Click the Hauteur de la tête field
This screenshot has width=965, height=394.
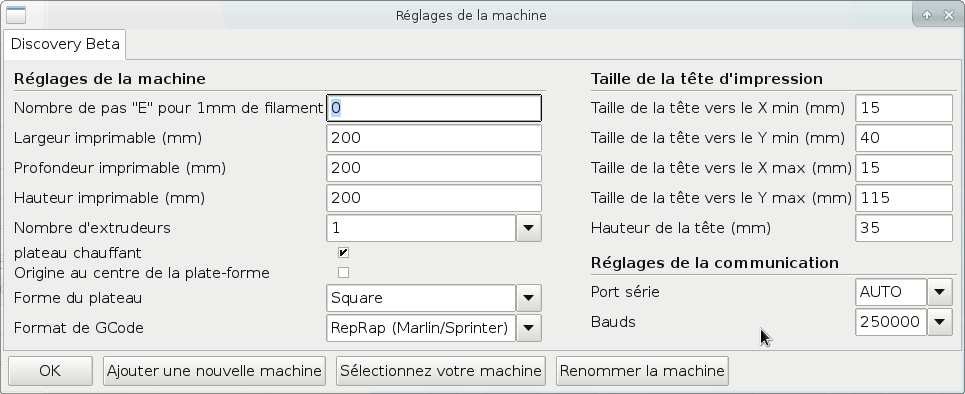tap(904, 228)
